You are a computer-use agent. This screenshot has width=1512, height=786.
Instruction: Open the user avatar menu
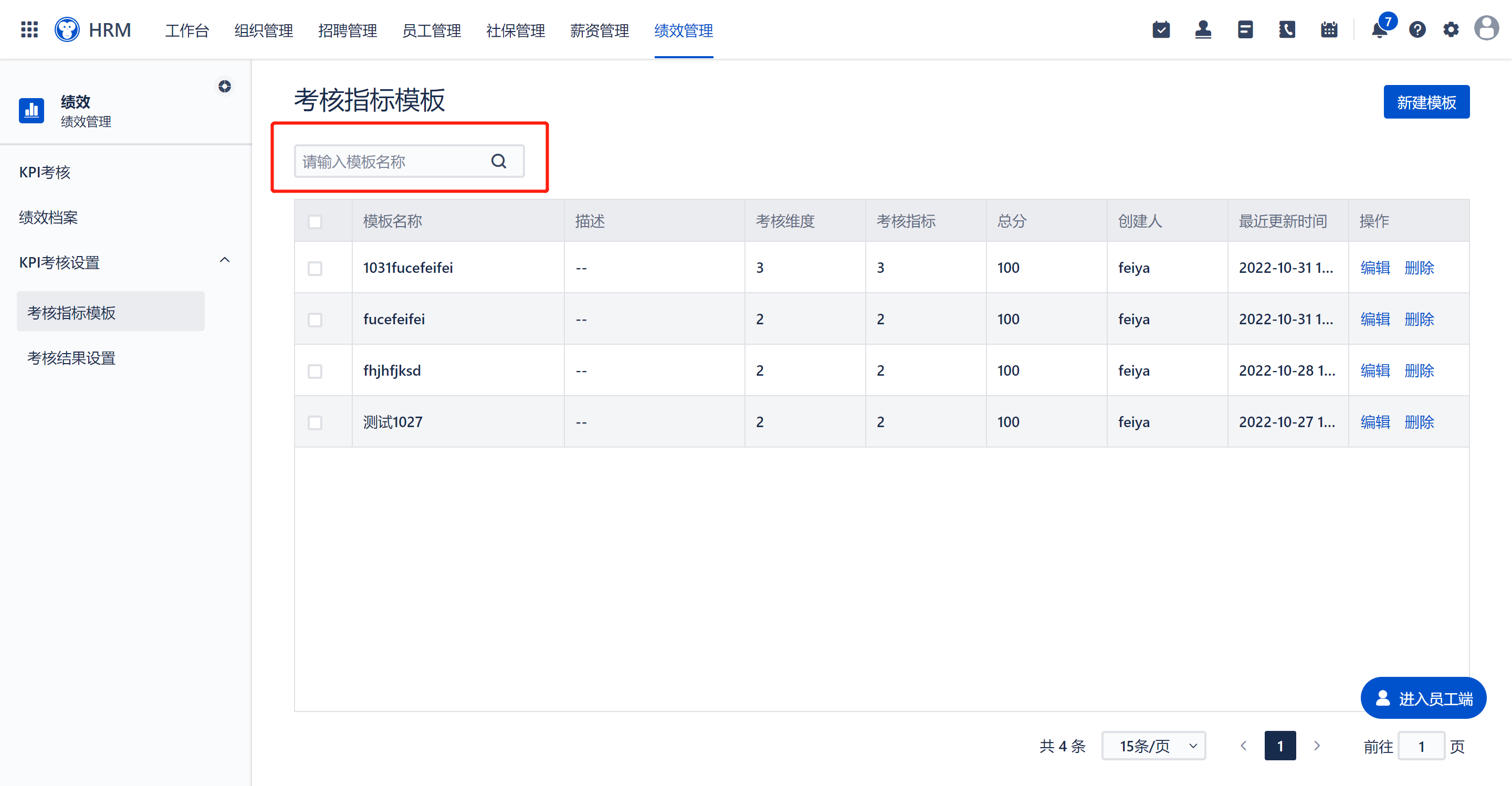(1487, 28)
